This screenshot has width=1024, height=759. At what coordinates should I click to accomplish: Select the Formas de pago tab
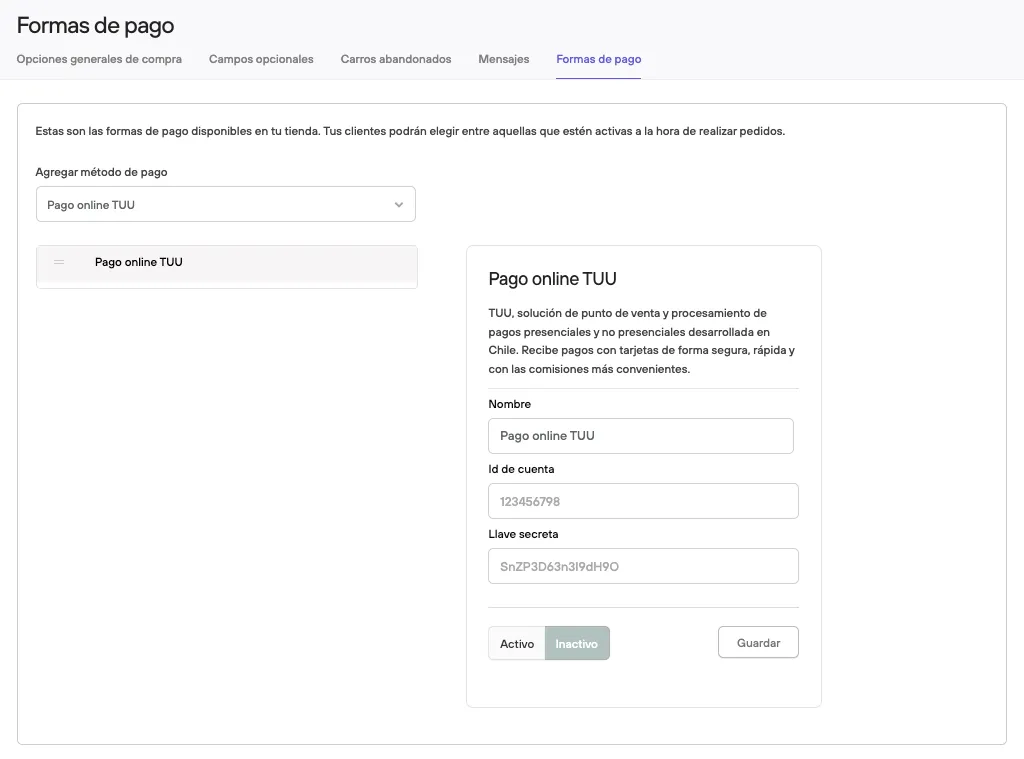598,59
